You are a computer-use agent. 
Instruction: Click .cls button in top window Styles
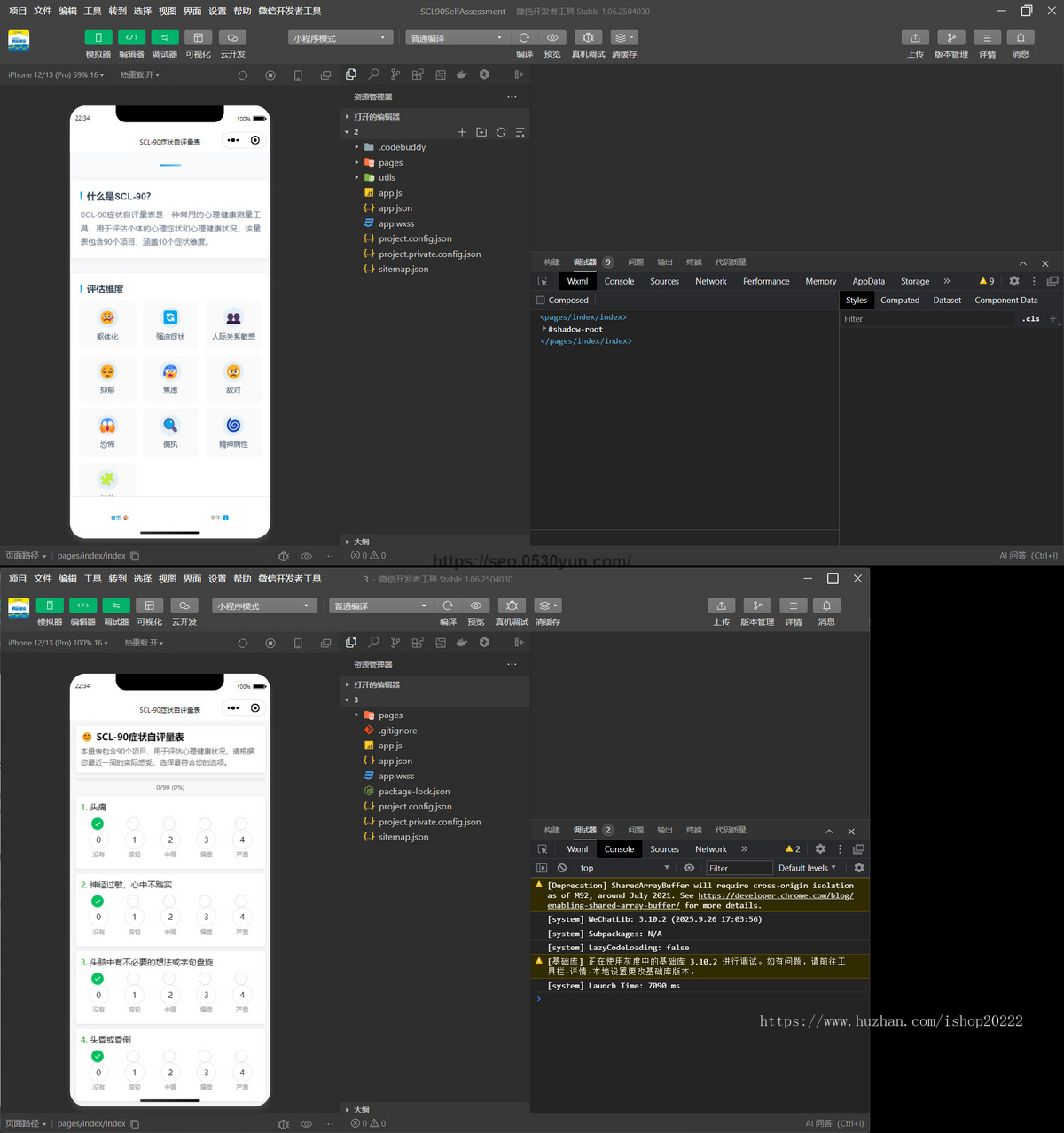click(x=1030, y=319)
